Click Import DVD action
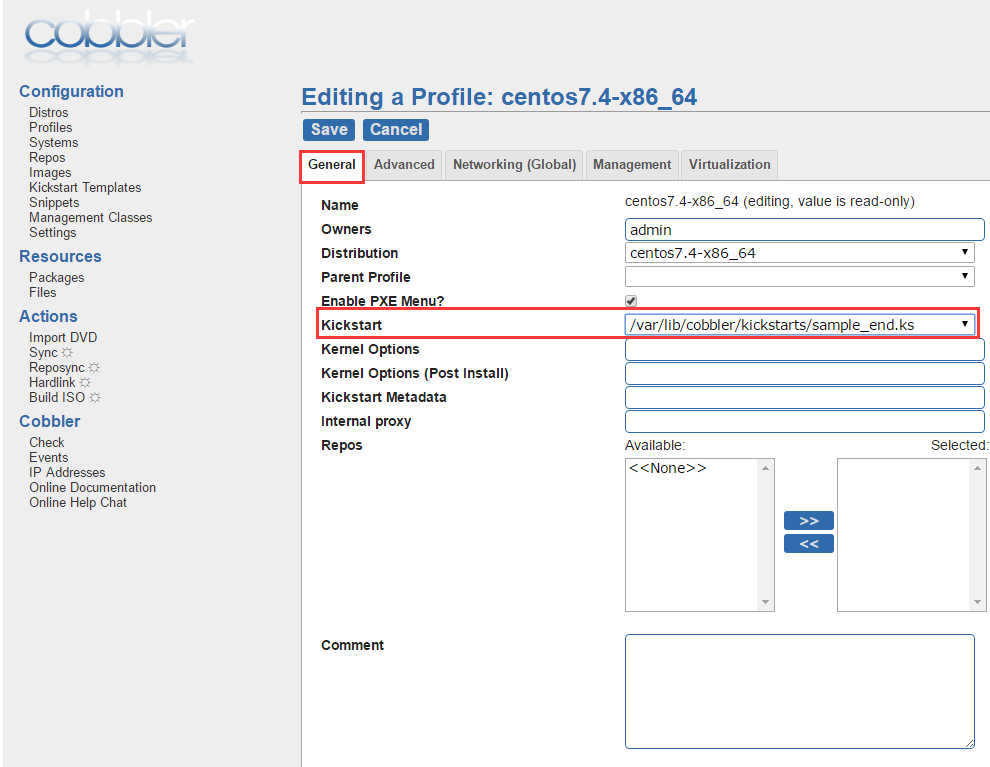This screenshot has width=990, height=767. coord(63,338)
